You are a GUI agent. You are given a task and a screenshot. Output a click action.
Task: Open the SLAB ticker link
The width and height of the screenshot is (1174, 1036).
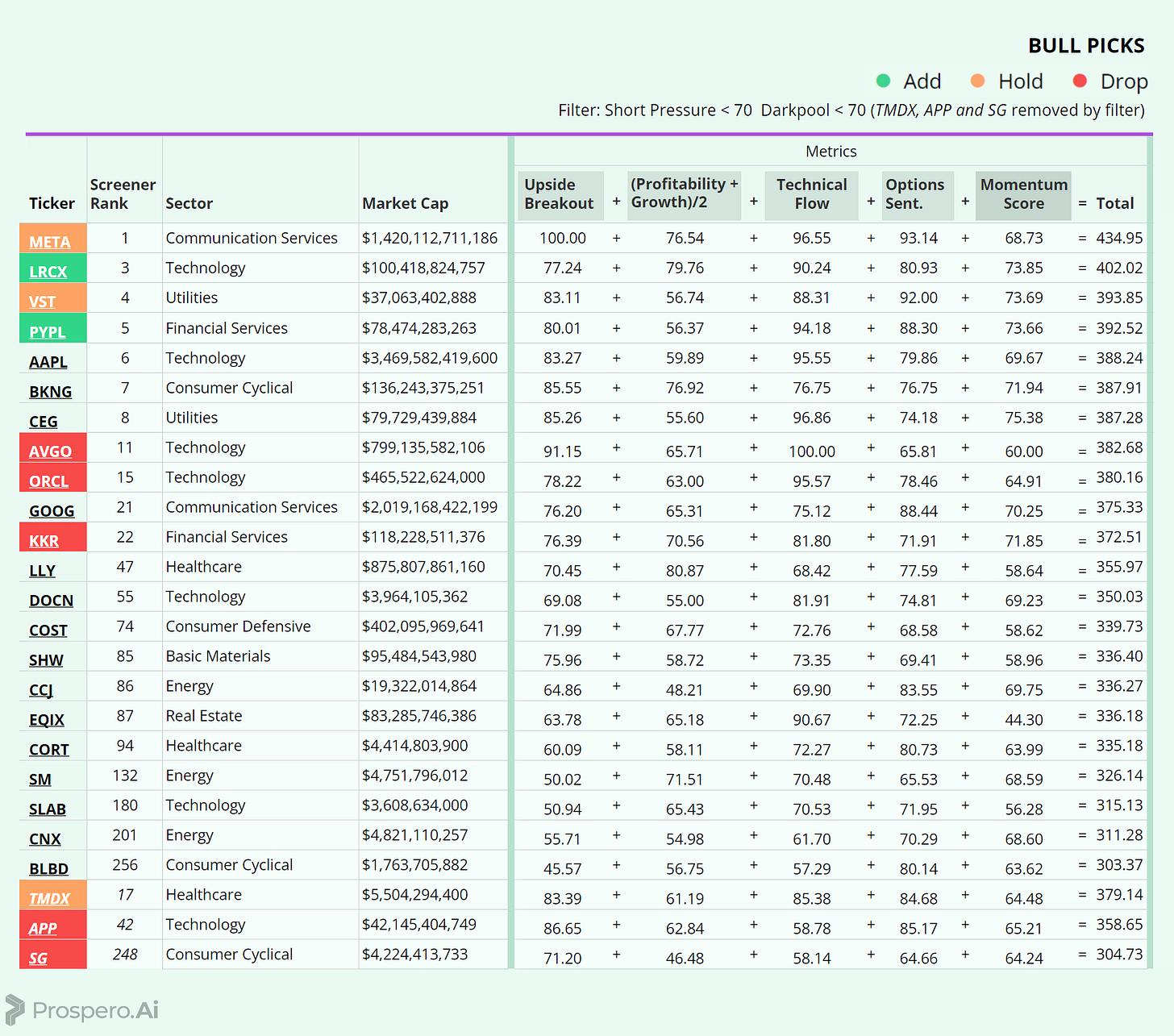48,809
